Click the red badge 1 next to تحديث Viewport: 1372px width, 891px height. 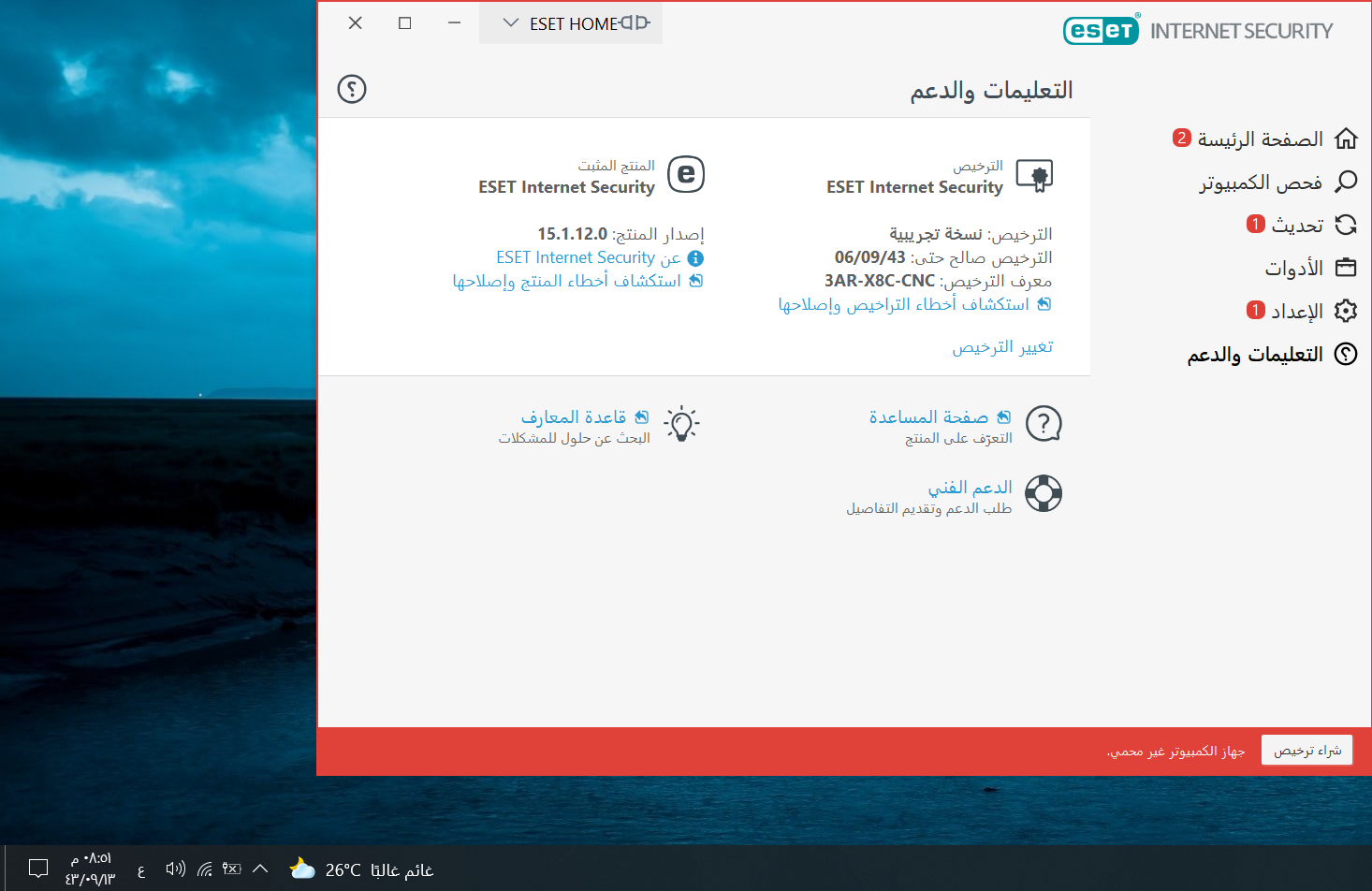pos(1256,224)
